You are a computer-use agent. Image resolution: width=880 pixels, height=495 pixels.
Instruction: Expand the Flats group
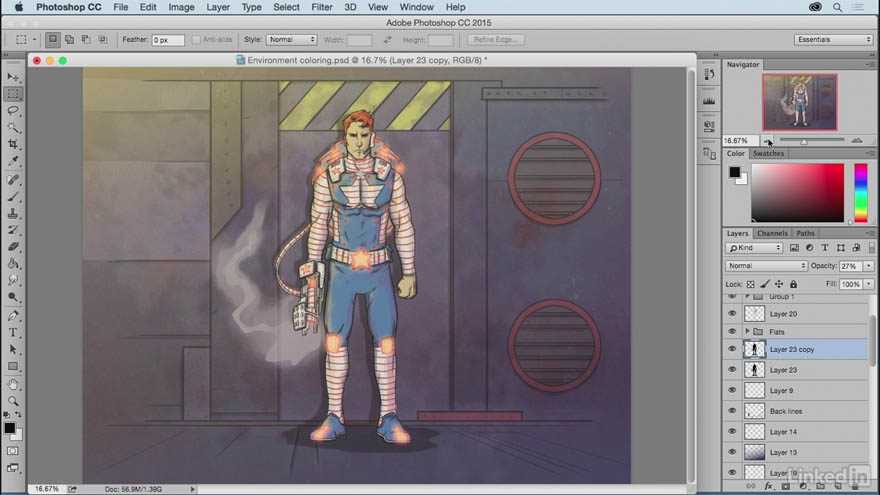tap(747, 332)
